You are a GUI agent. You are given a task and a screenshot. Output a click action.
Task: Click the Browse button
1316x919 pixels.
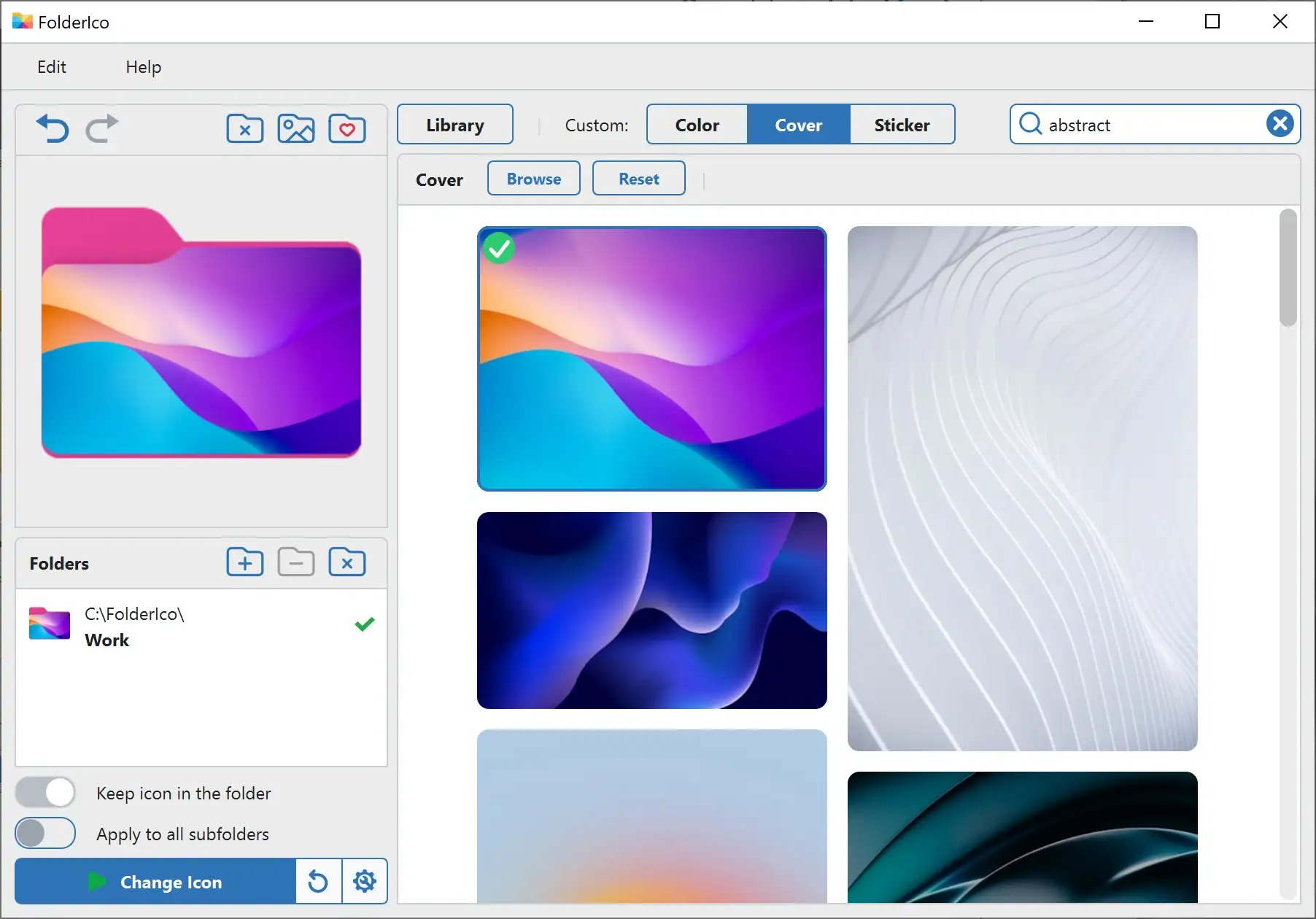[534, 179]
